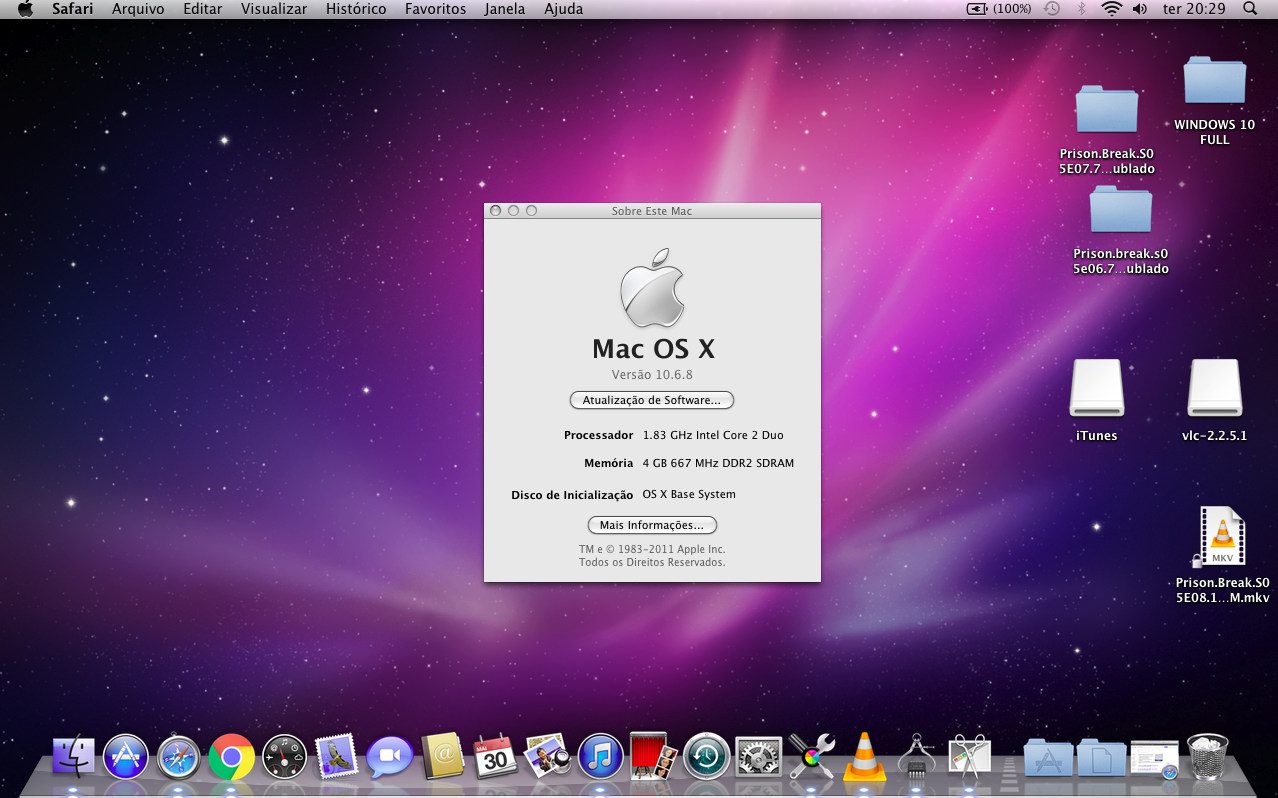Open the Documents folder stack in dock
The height and width of the screenshot is (798, 1278).
(x=1101, y=758)
